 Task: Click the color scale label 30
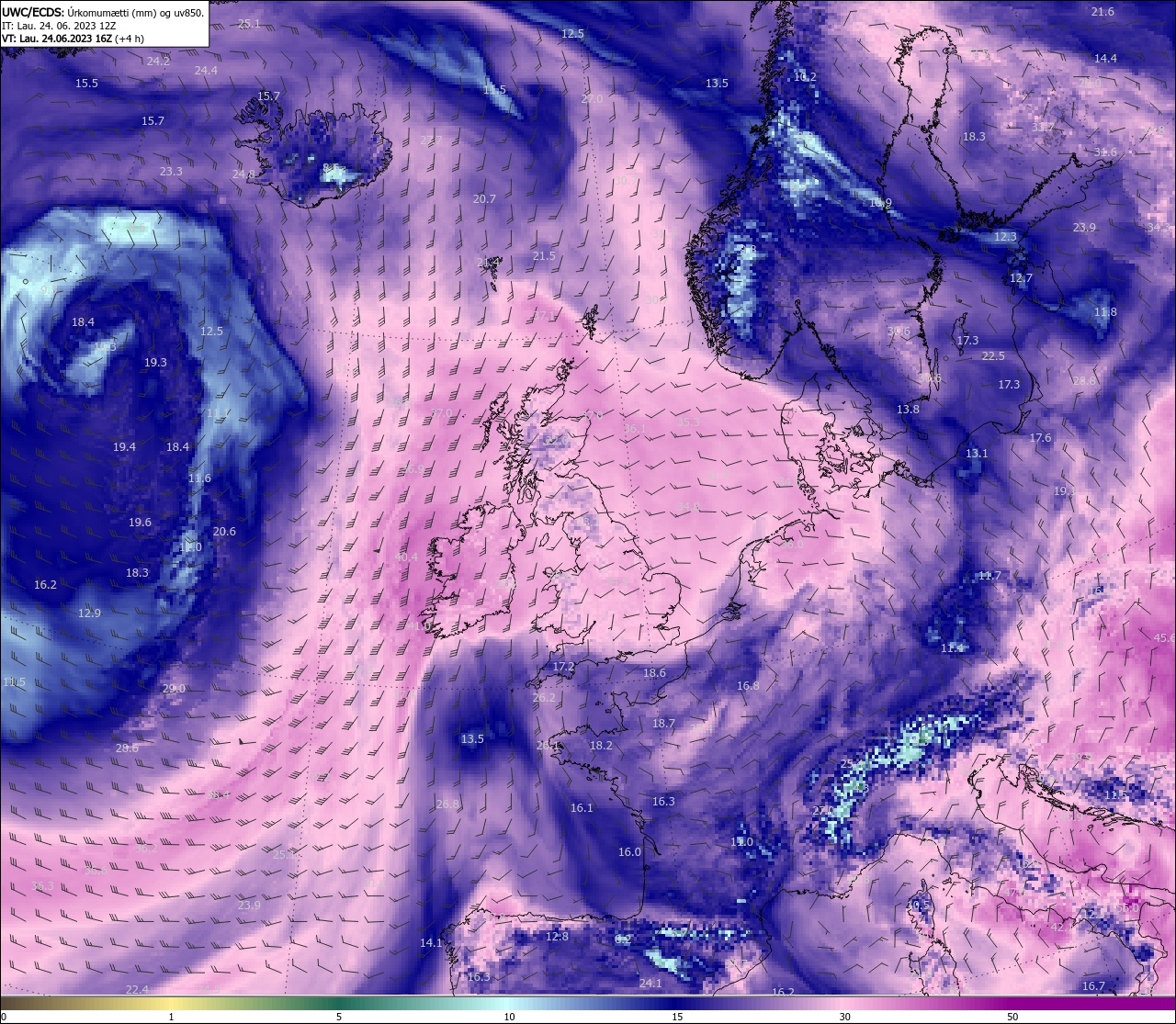tap(844, 1017)
